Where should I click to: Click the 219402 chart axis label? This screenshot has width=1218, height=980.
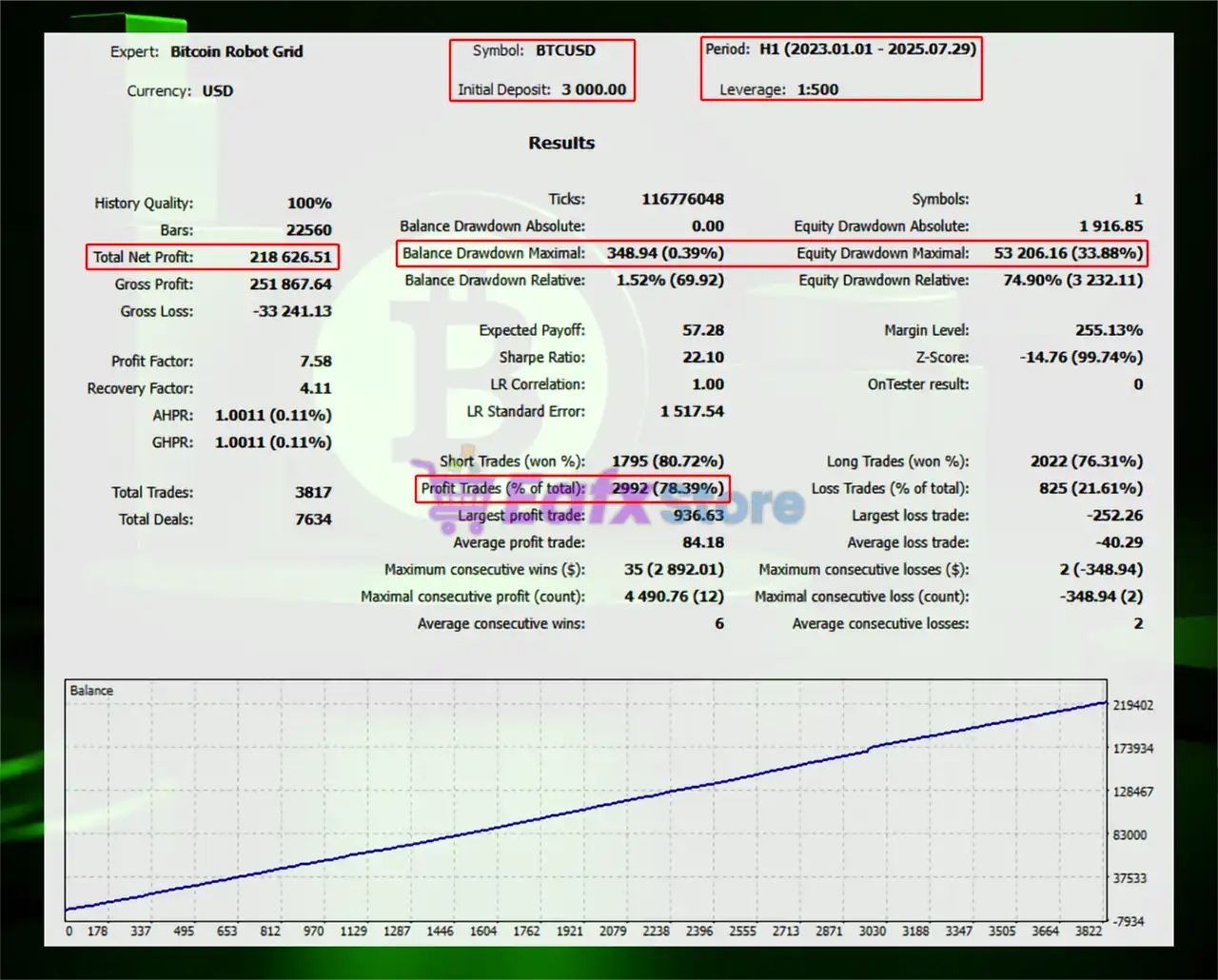click(x=1132, y=705)
